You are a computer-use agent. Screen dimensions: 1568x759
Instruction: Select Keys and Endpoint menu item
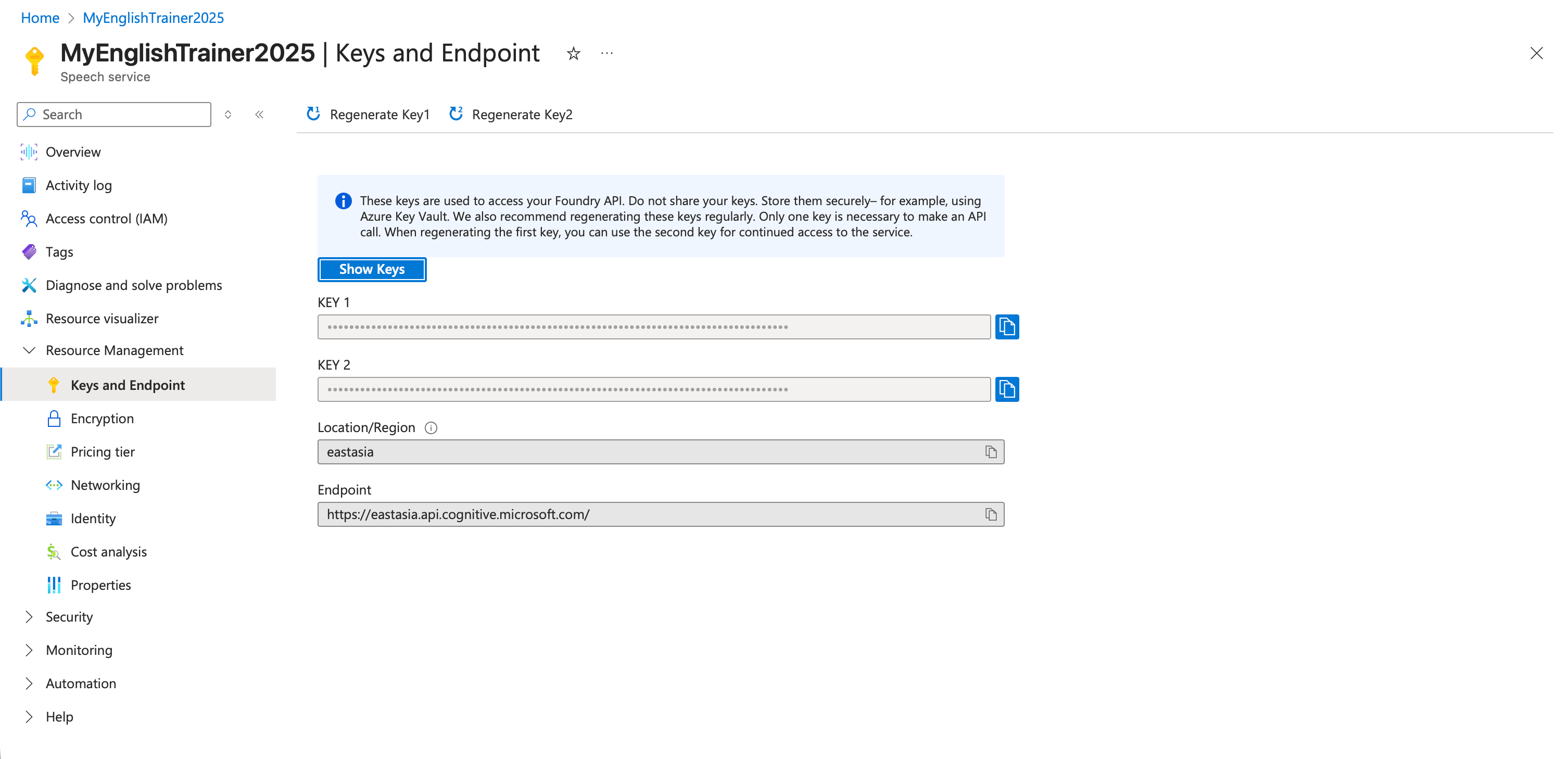[x=139, y=385]
